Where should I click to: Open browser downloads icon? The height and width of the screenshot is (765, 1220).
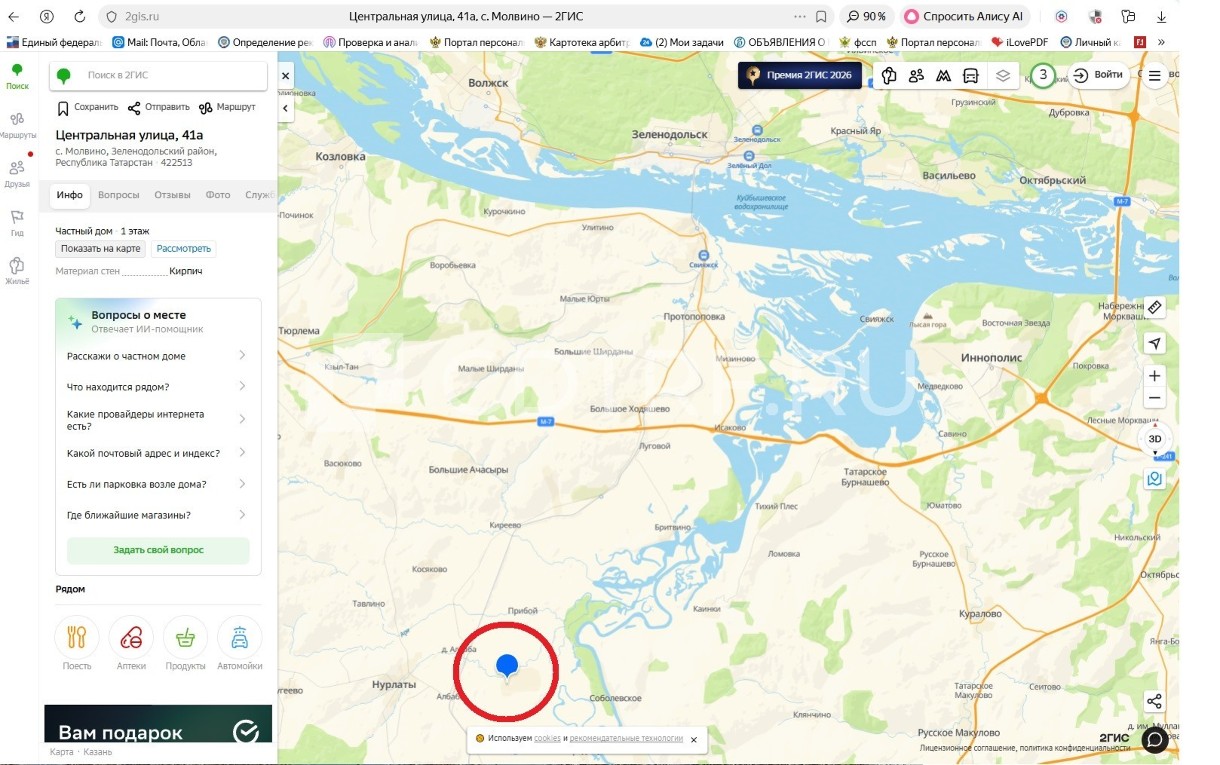(1162, 17)
